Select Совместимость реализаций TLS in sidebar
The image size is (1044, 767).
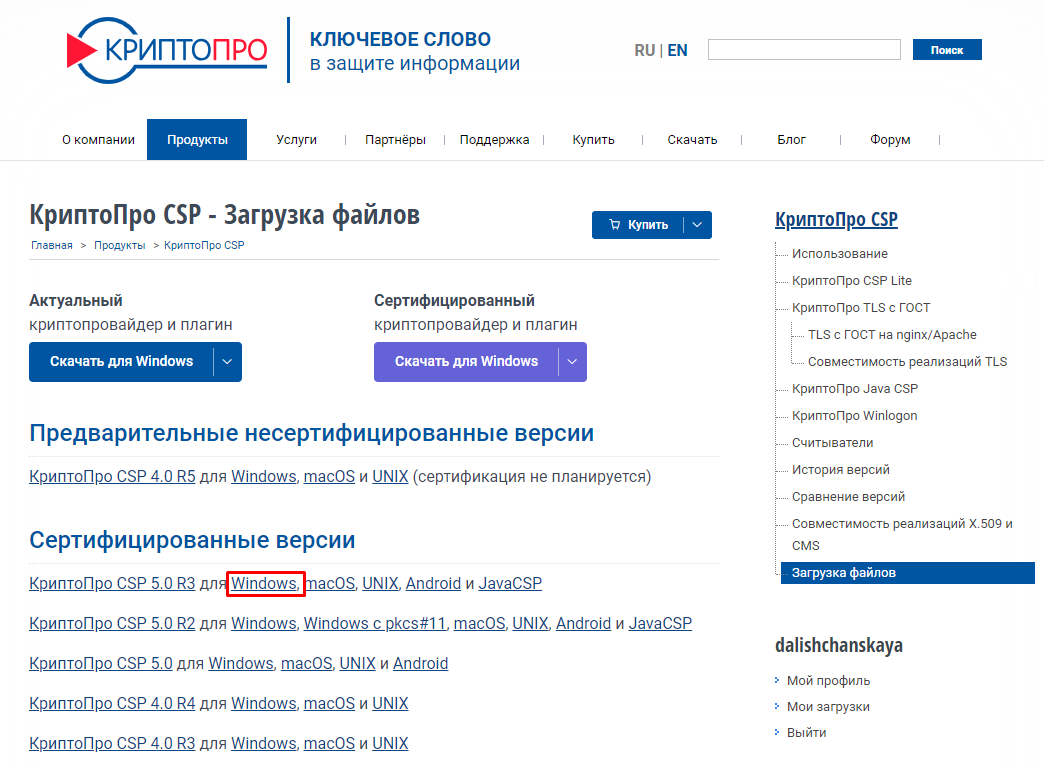pos(908,362)
